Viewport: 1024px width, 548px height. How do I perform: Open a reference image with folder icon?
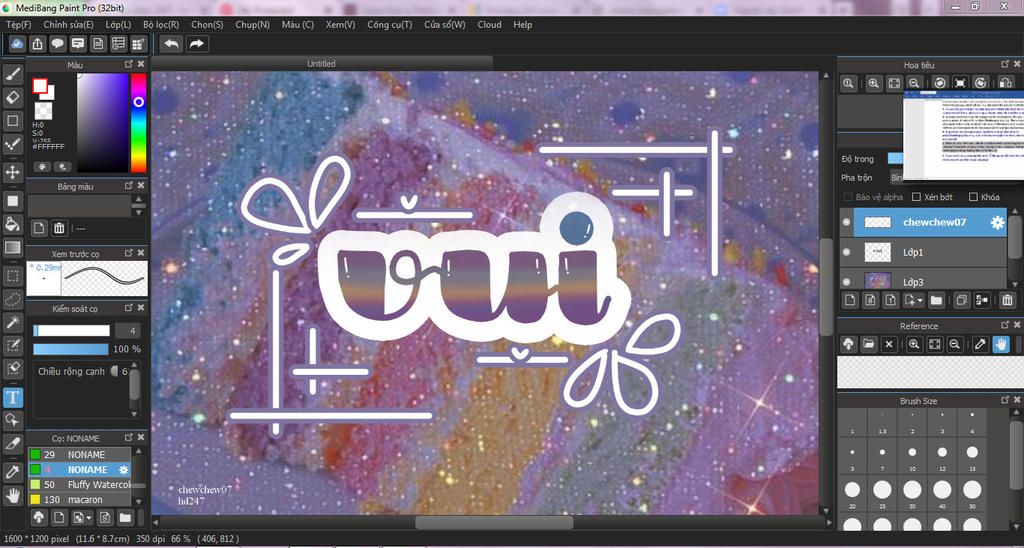pyautogui.click(x=868, y=344)
